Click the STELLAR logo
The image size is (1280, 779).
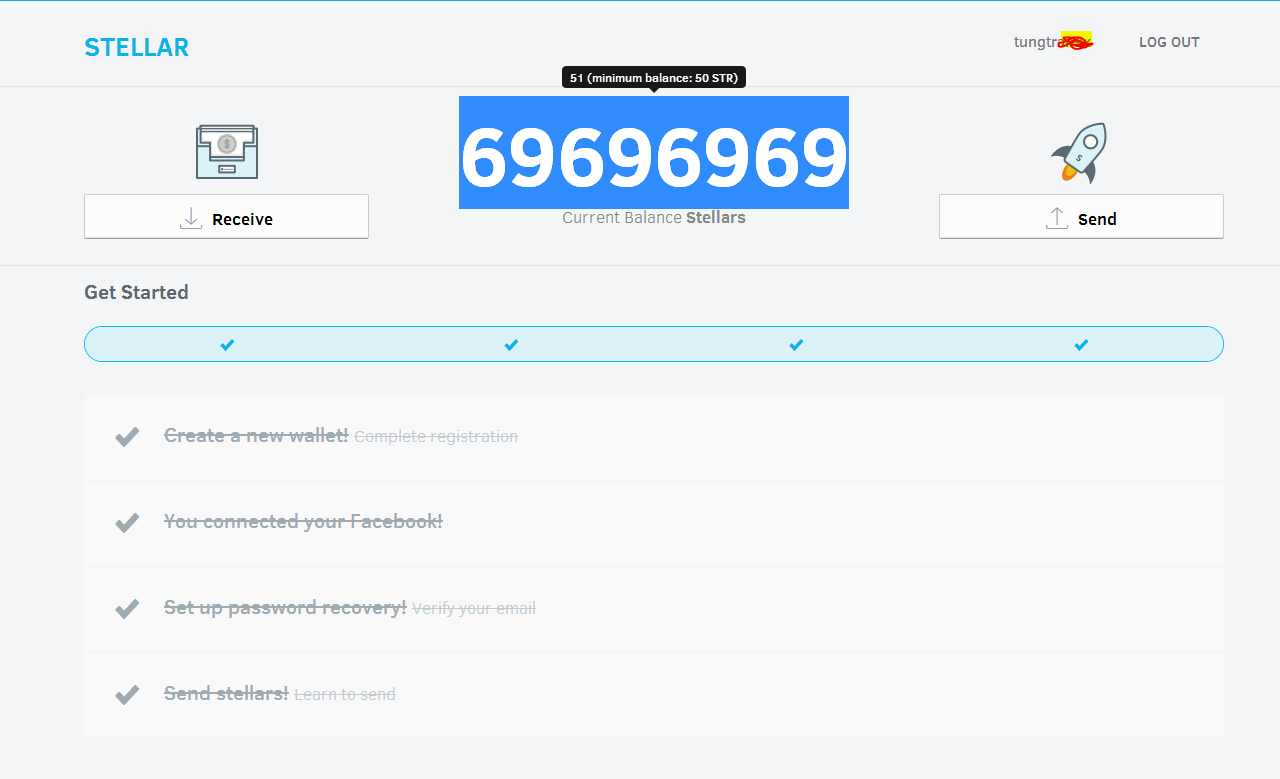[136, 47]
